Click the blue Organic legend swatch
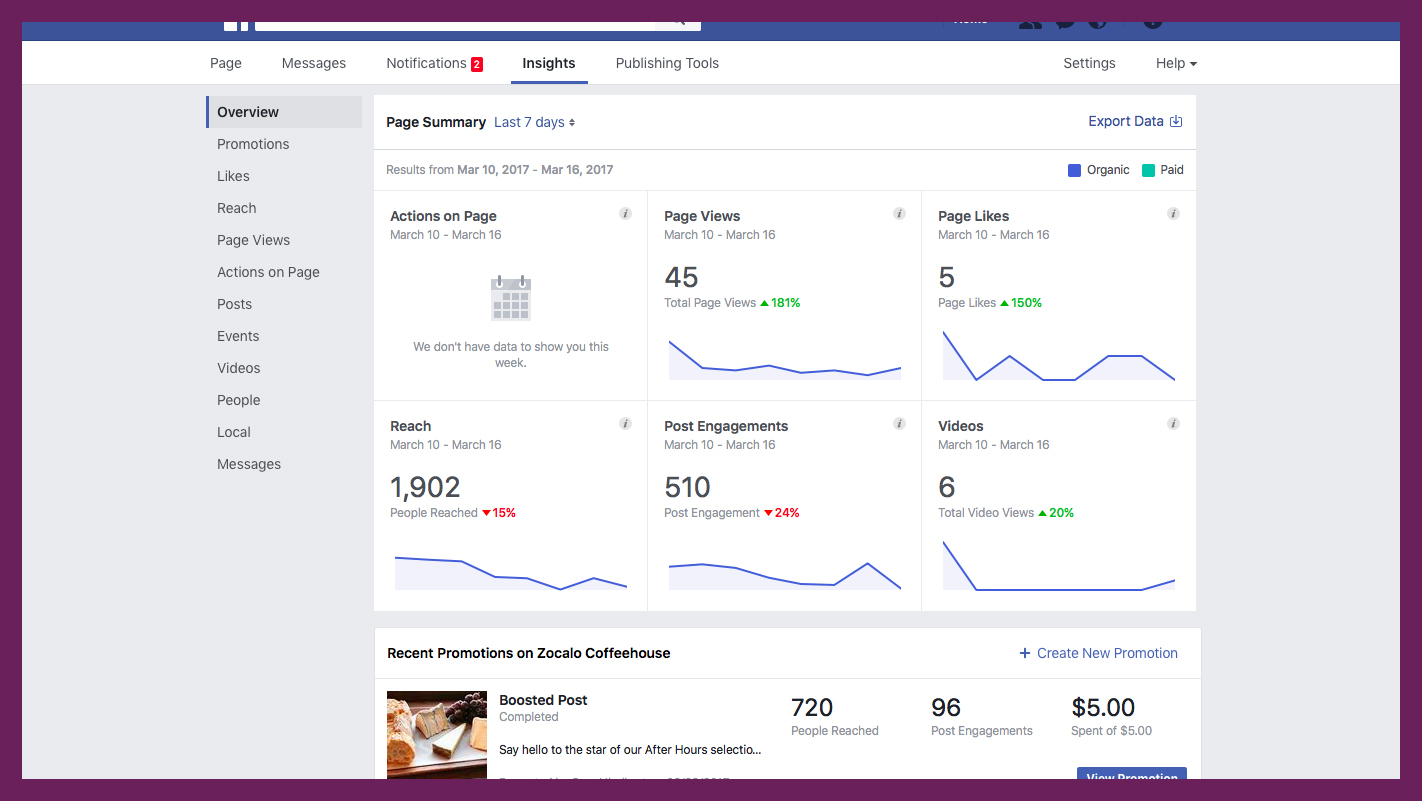The width and height of the screenshot is (1422, 801). point(1074,170)
